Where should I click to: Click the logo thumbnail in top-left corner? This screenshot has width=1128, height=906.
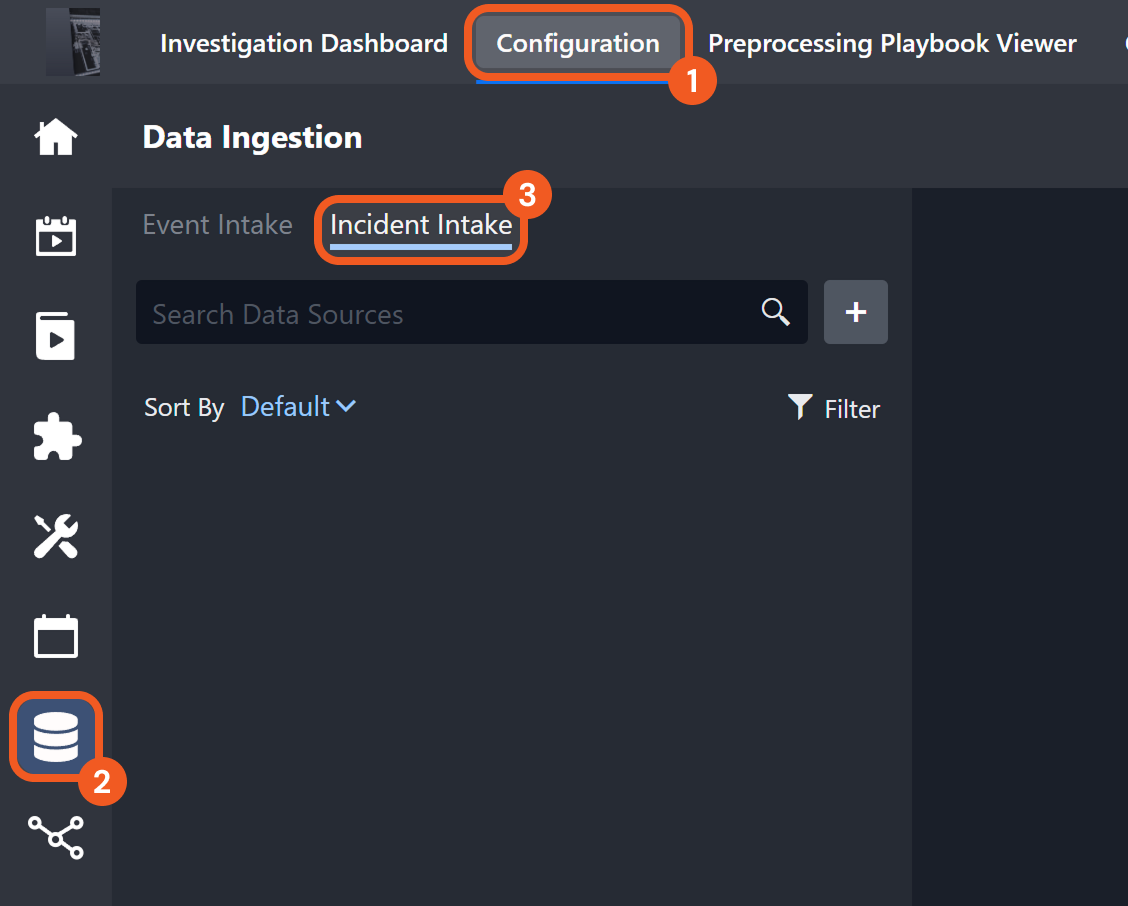[73, 44]
